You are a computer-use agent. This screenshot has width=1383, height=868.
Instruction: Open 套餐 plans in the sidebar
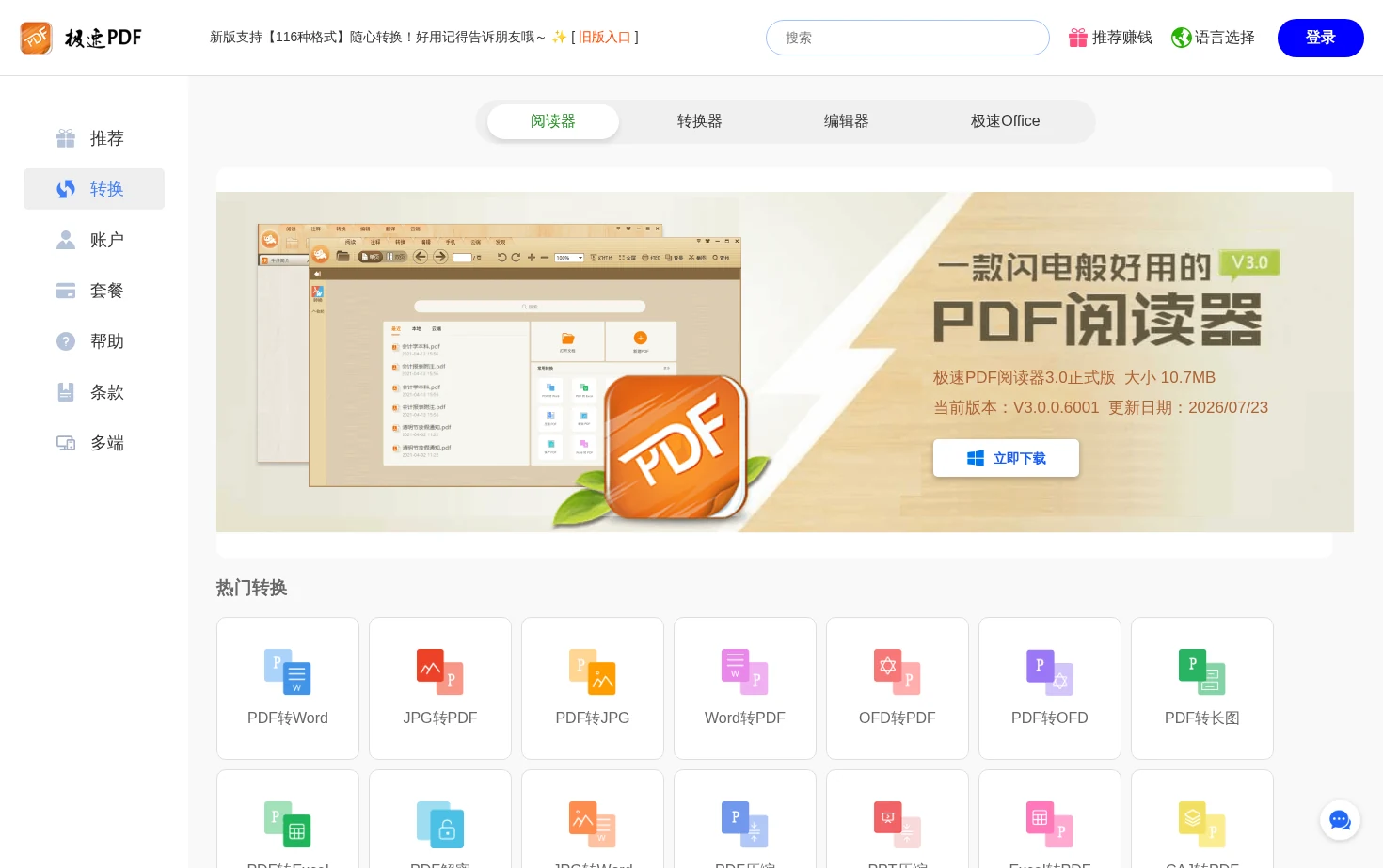tap(94, 291)
